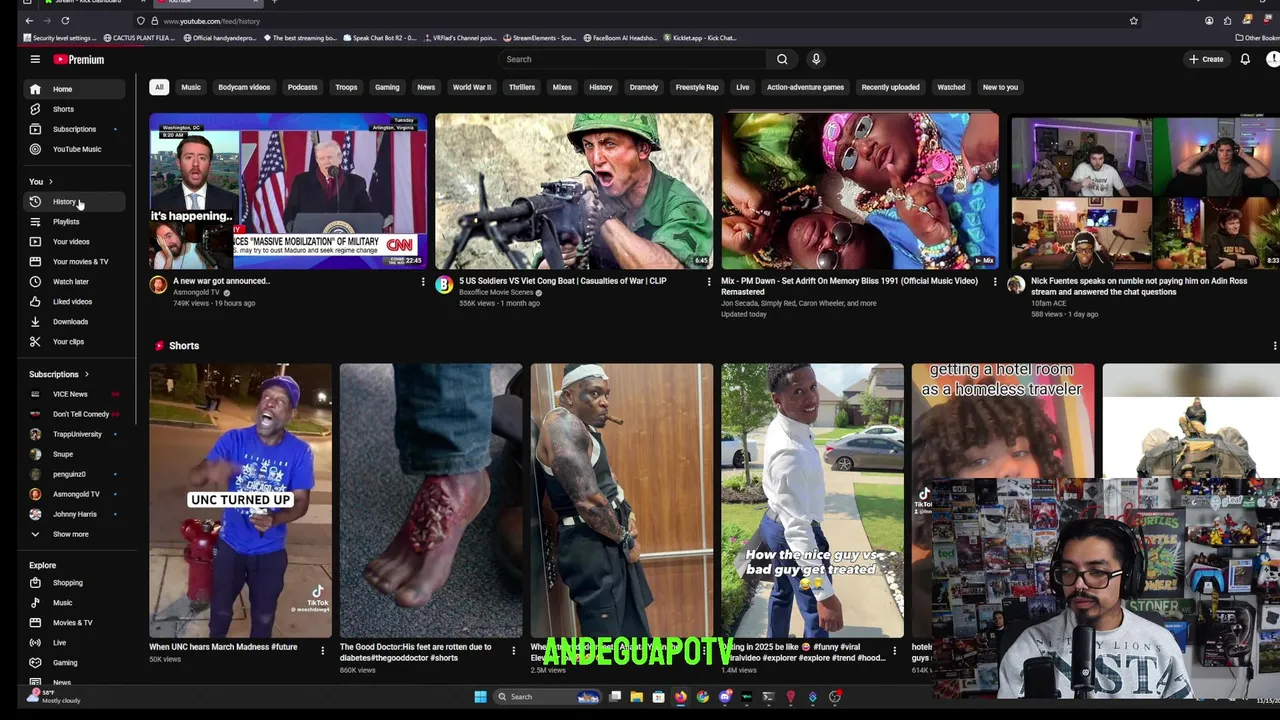The image size is (1280, 720).
Task: Open YouTube Music in sidebar
Action: click(x=76, y=149)
